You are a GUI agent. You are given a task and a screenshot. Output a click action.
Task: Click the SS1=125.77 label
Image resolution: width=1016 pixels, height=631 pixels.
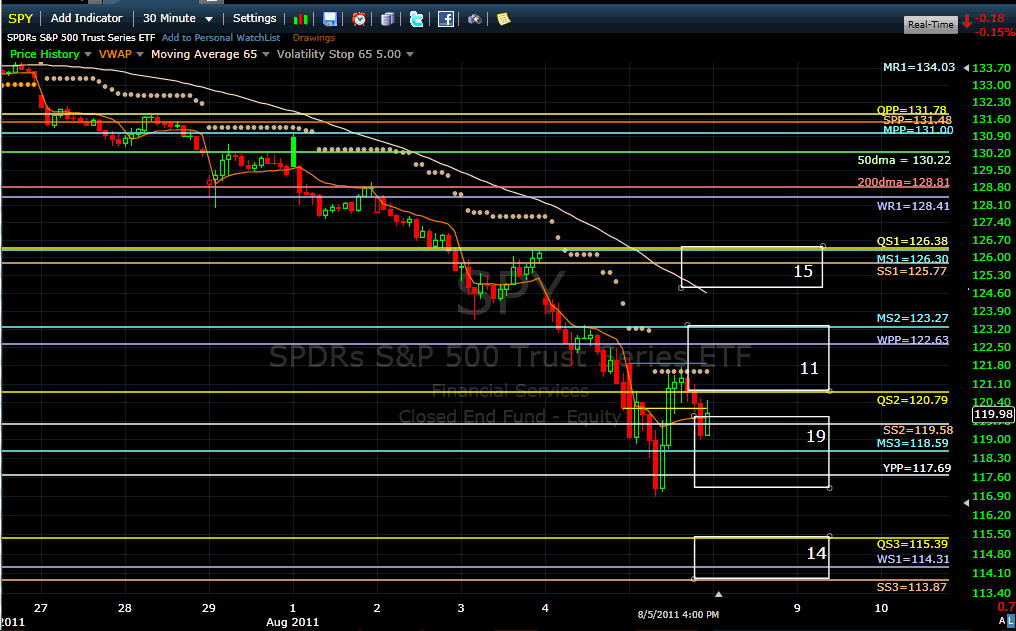pyautogui.click(x=912, y=271)
